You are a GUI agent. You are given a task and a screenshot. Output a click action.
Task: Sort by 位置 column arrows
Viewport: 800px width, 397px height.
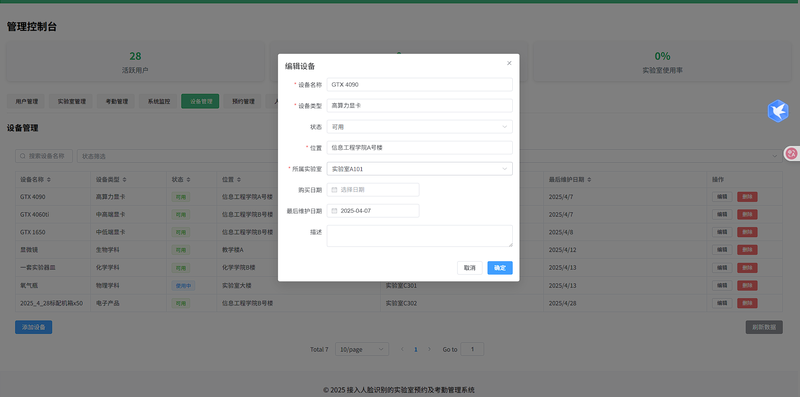[238, 180]
